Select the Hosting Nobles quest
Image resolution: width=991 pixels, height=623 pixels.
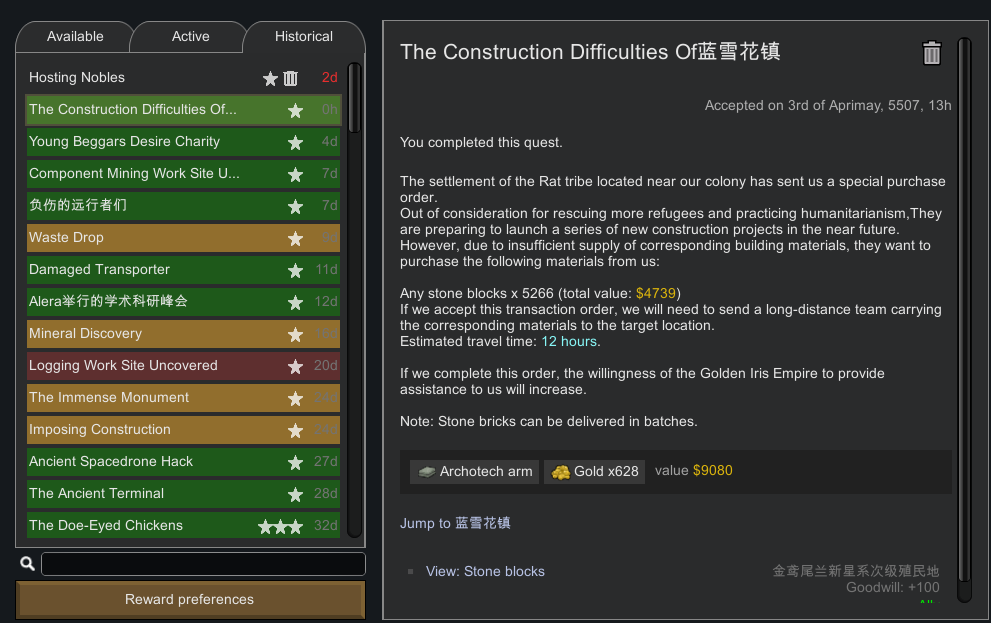[x=183, y=78]
